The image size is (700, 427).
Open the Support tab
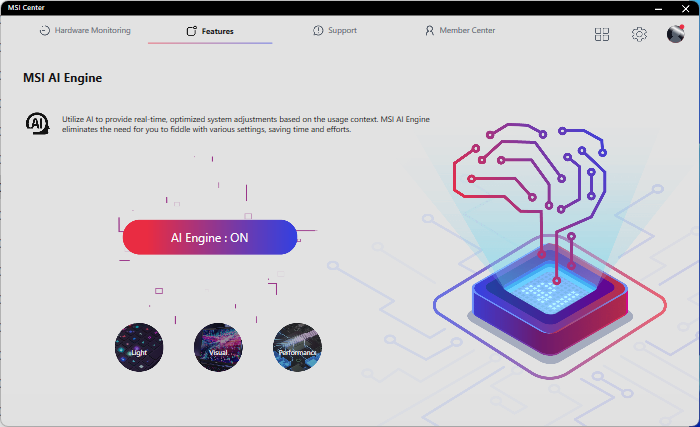tap(335, 30)
